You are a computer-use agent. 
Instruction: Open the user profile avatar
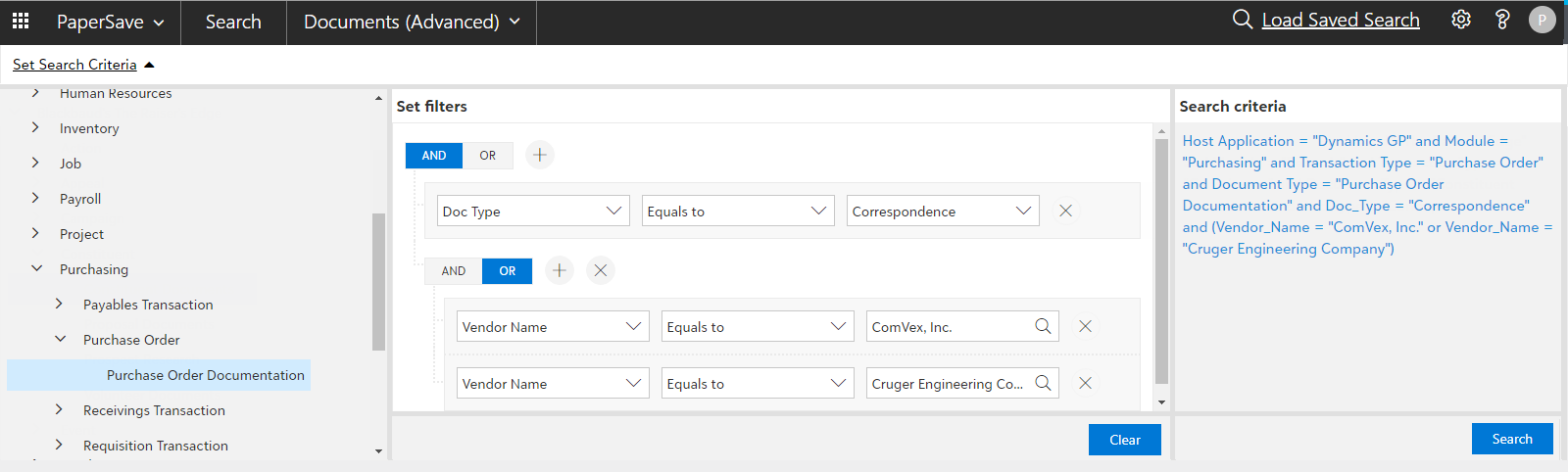pyautogui.click(x=1542, y=20)
